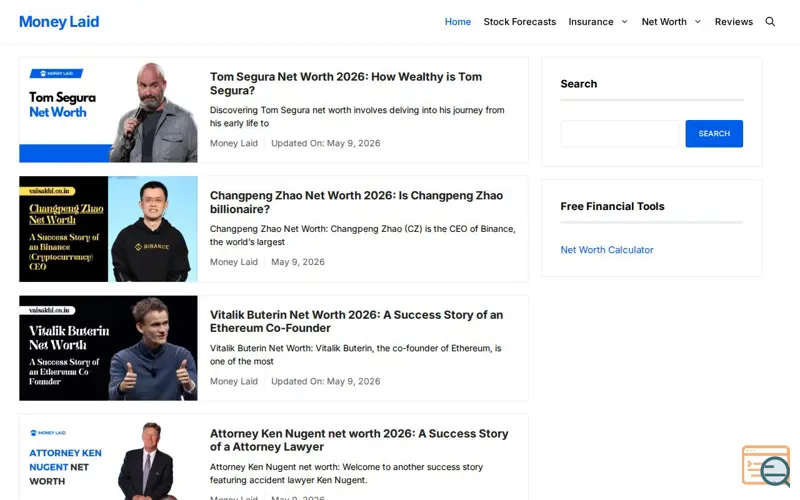Click Money Laid author under Tom Segura article
The image size is (800, 500).
234,143
